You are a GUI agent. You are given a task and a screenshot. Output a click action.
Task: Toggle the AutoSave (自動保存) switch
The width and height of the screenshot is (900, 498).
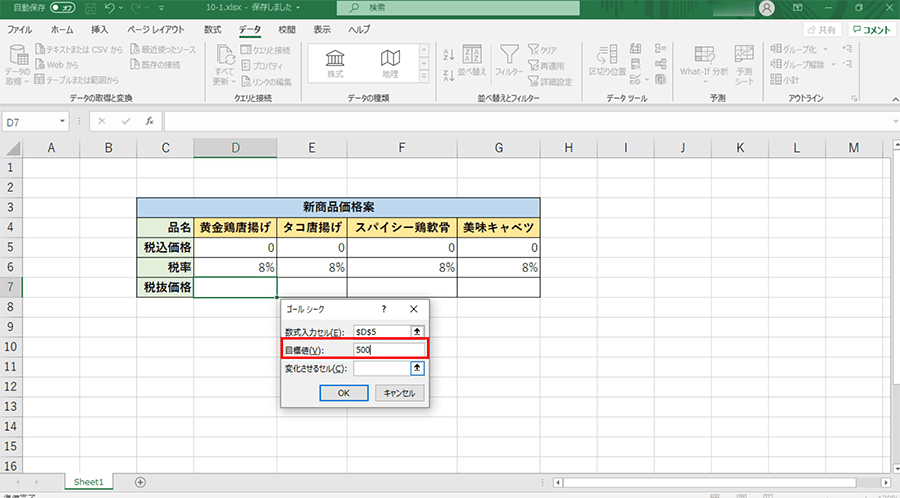[62, 8]
